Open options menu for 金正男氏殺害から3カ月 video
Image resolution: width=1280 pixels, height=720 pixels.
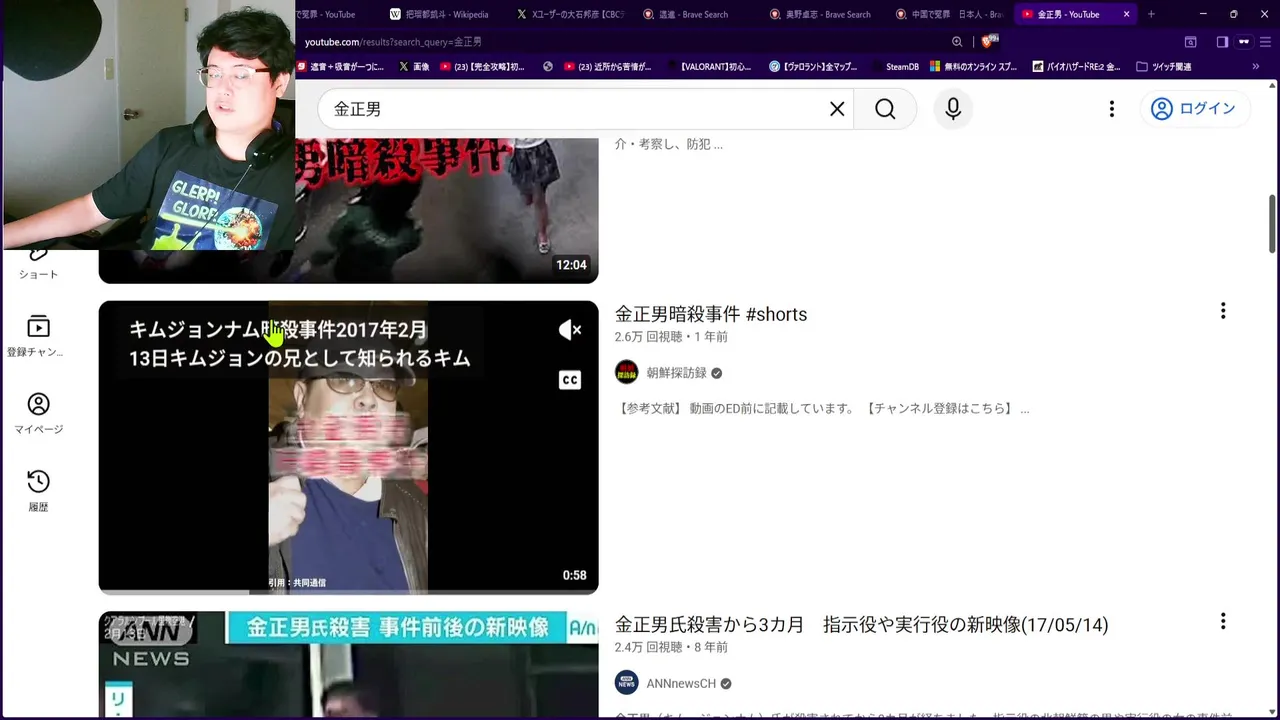(1222, 622)
